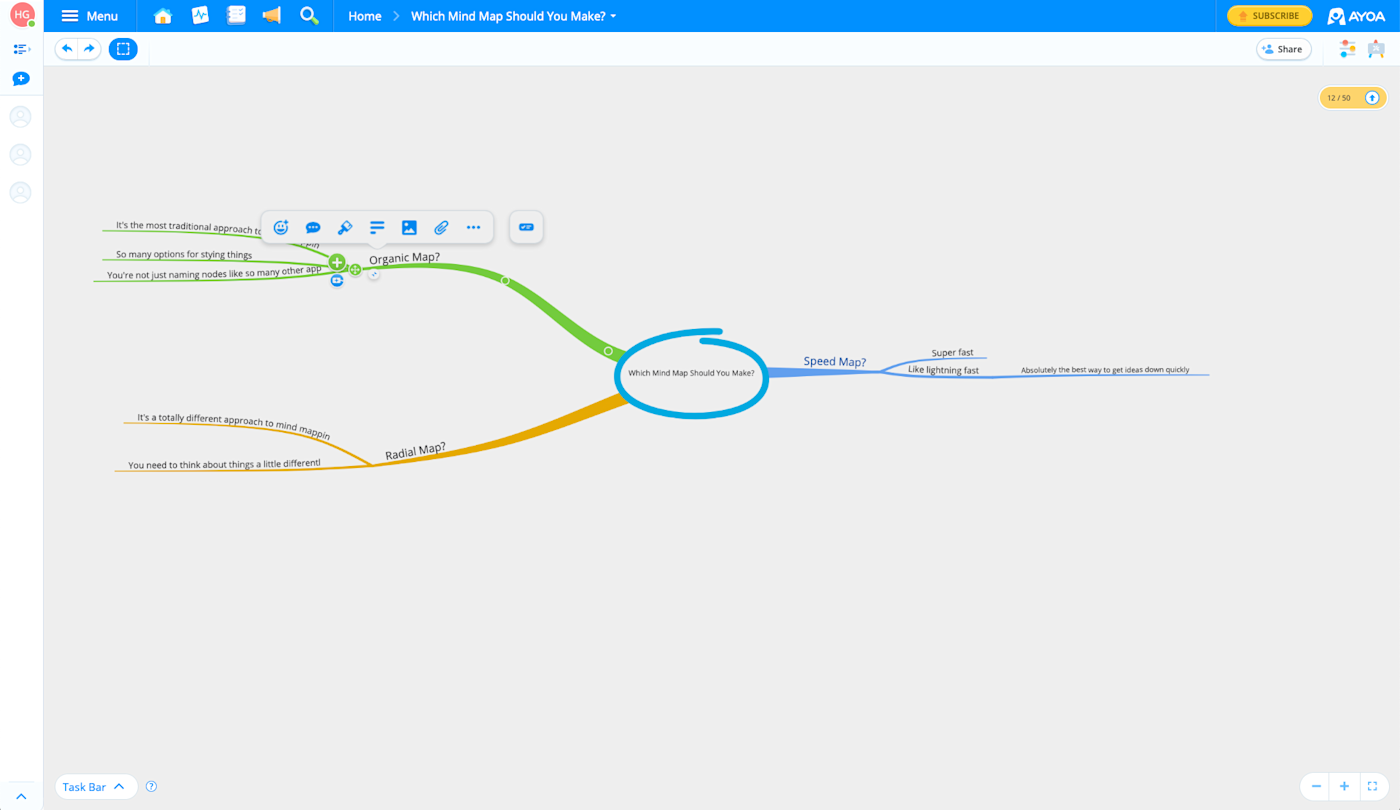The image size is (1400, 810).
Task: Open the HG user profile avatar
Action: (x=22, y=15)
